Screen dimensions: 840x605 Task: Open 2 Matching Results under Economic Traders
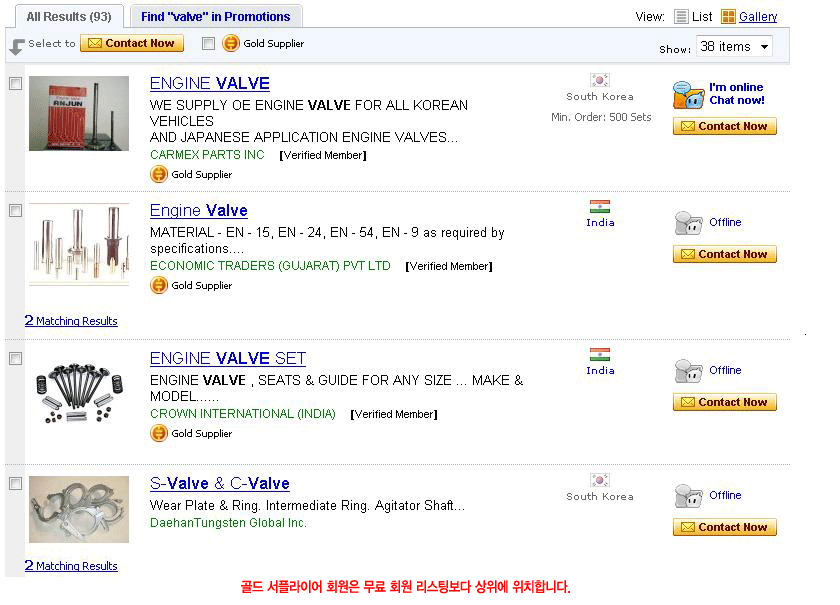[x=71, y=321]
